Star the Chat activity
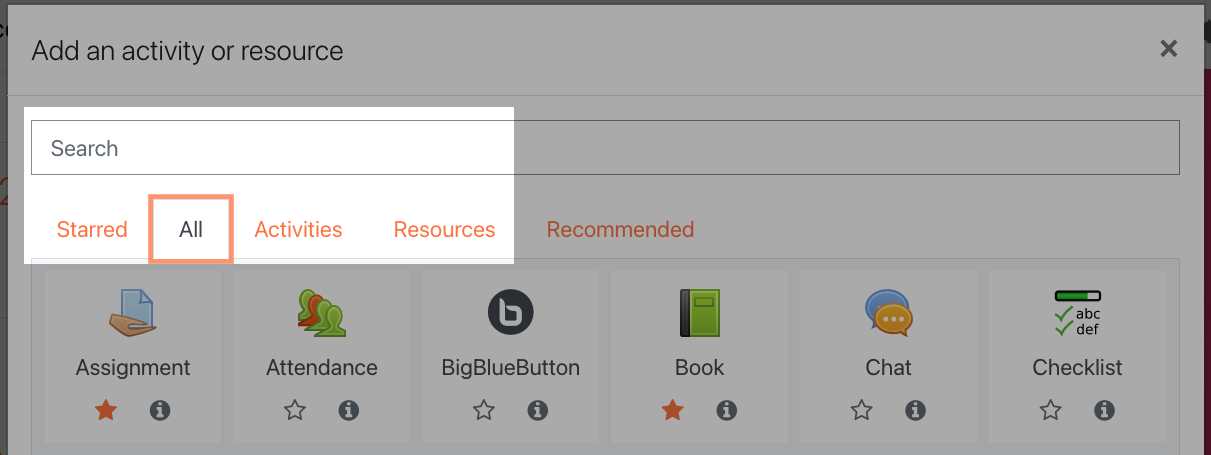This screenshot has width=1211, height=455. (x=862, y=410)
